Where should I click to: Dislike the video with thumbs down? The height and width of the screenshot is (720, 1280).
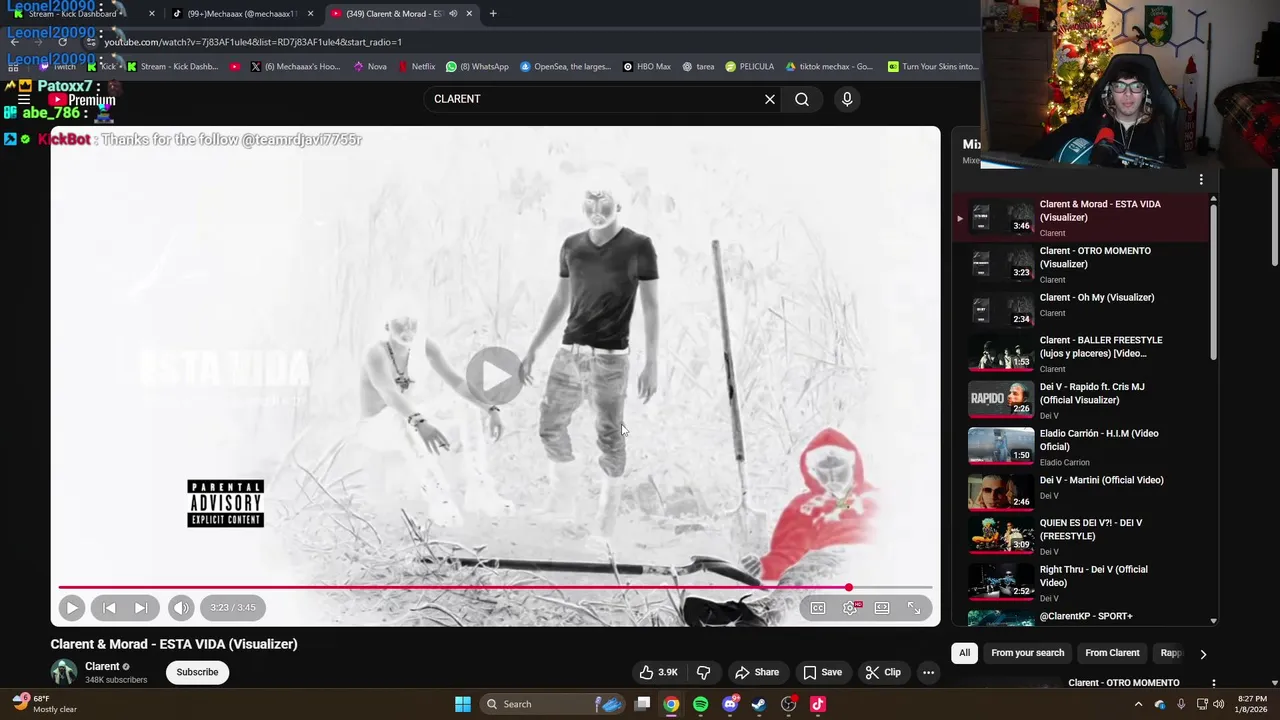704,672
